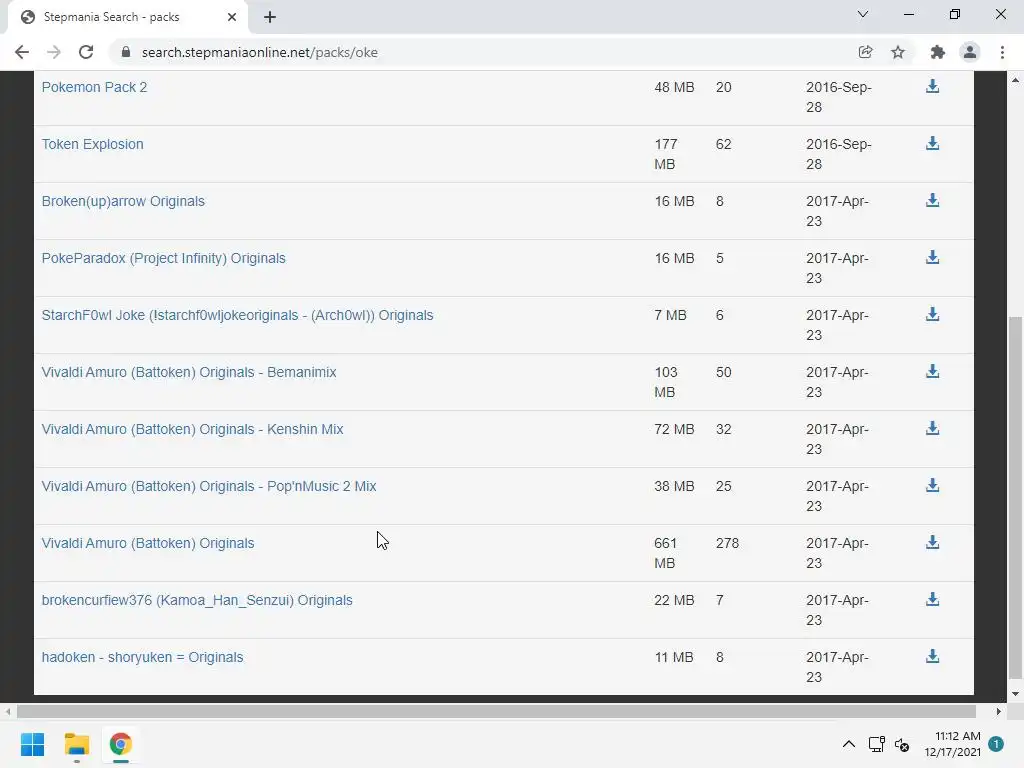Download Vivaldi Amuro Originals - Pop'nMusic 2 Mix
The height and width of the screenshot is (768, 1024).
pos(932,485)
